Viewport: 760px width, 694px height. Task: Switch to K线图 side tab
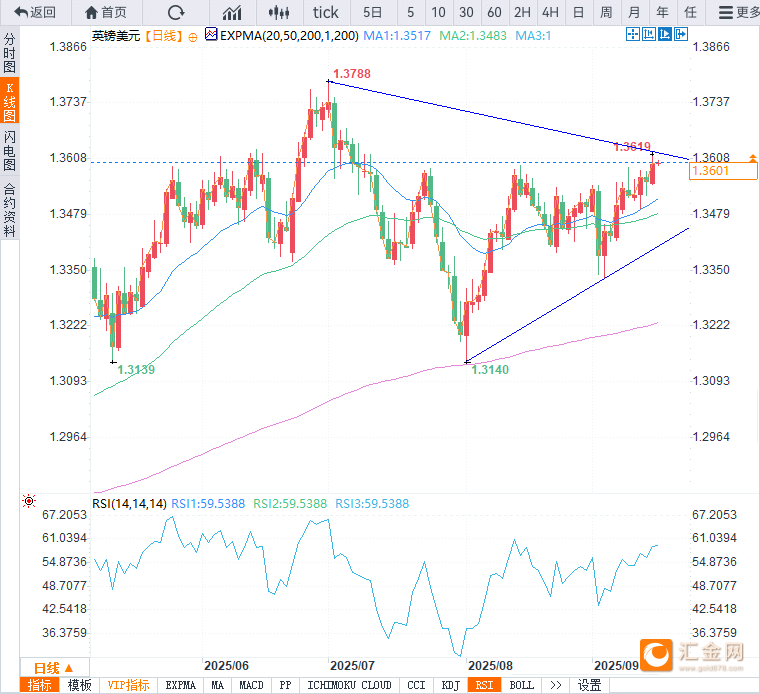pos(10,102)
